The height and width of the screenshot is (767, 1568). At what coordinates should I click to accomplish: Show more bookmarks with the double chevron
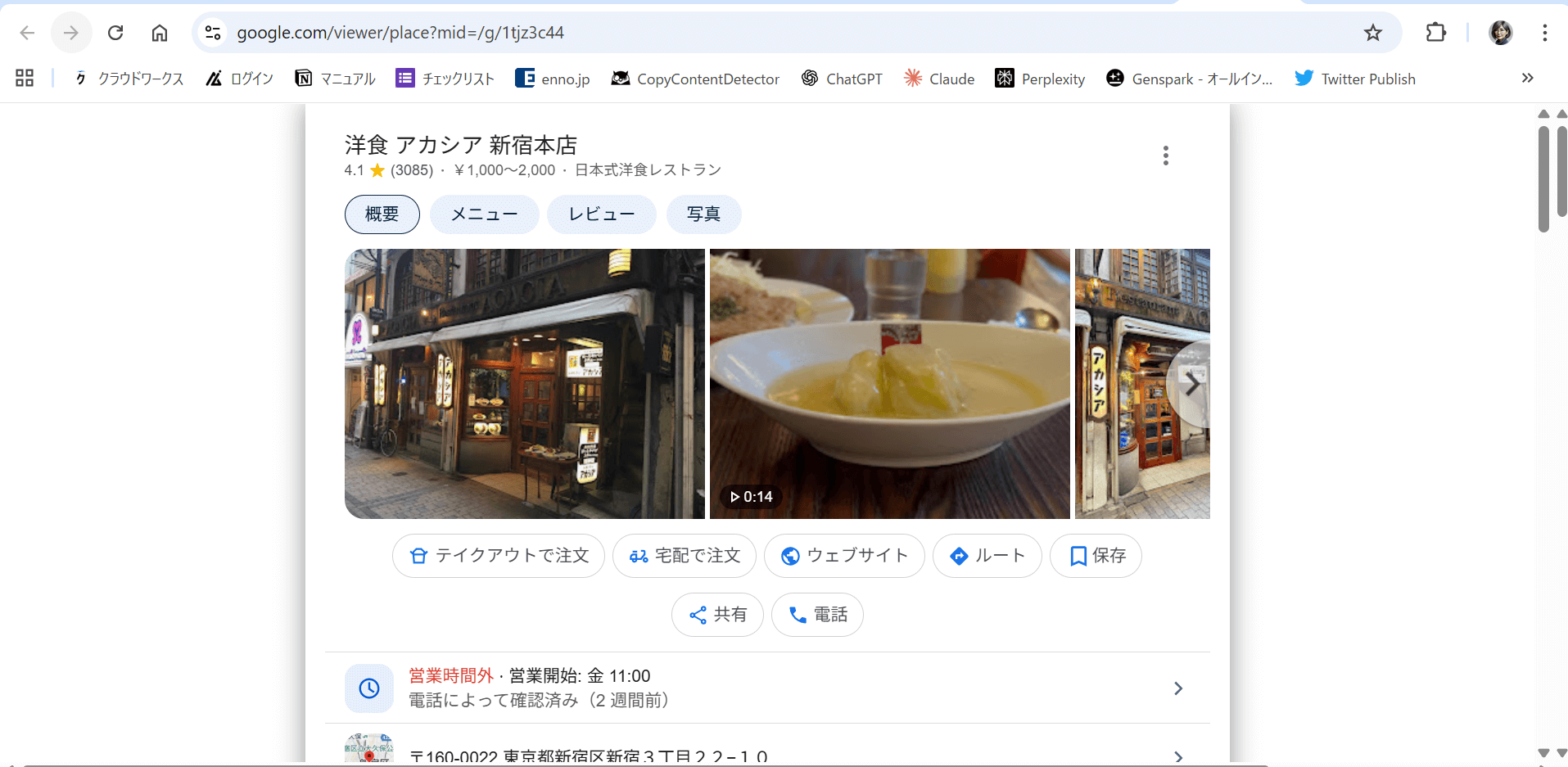pos(1527,79)
